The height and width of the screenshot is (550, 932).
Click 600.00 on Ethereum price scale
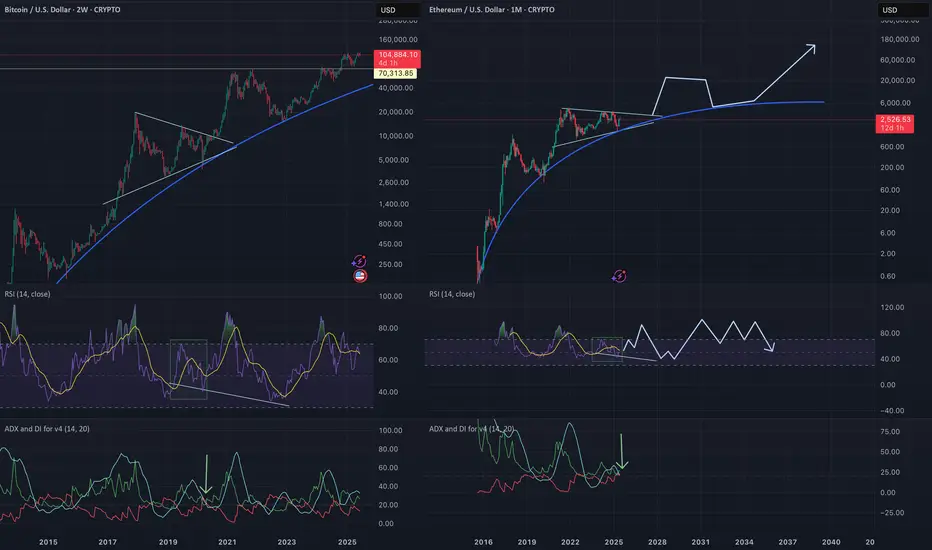click(x=892, y=147)
